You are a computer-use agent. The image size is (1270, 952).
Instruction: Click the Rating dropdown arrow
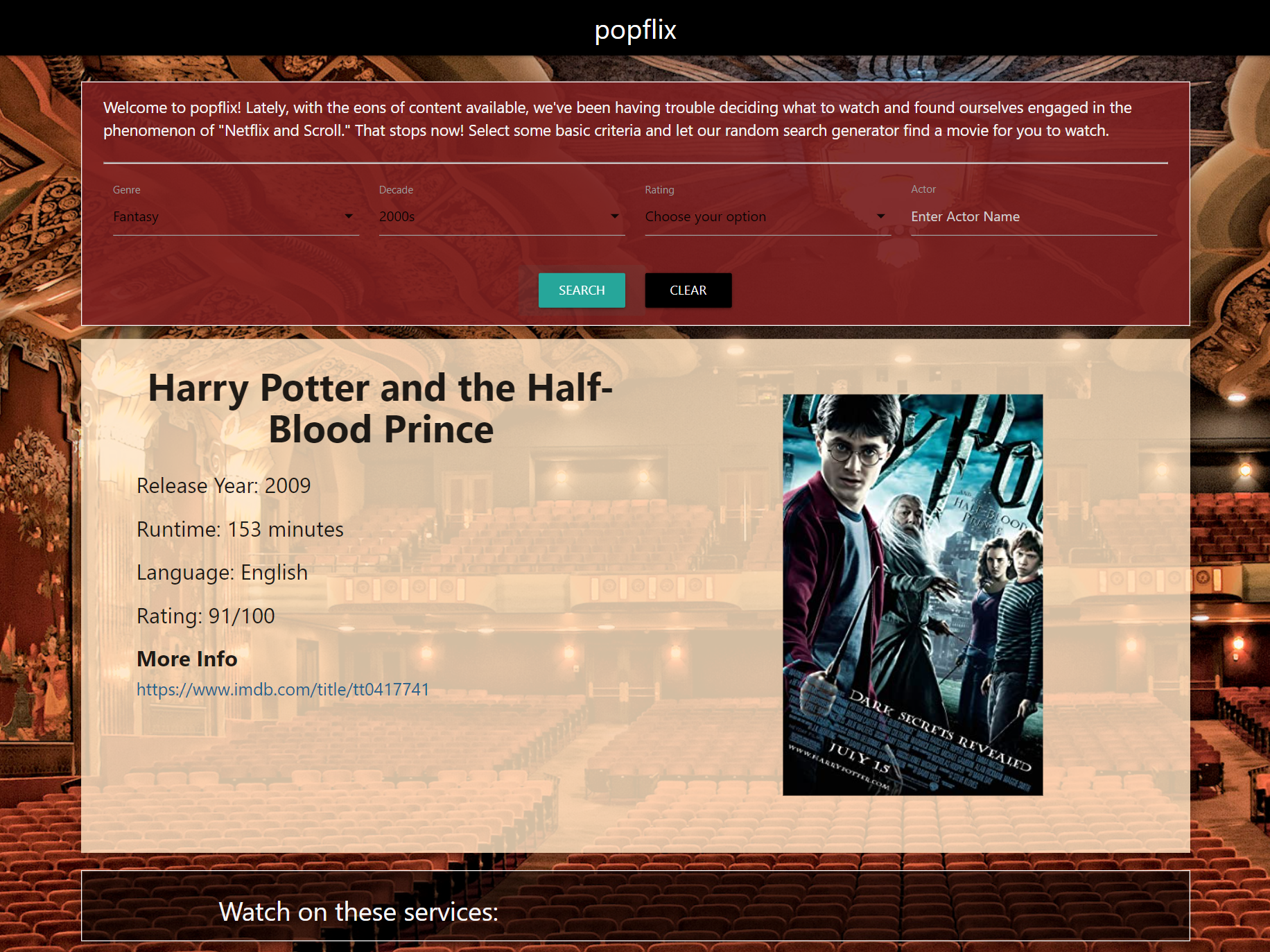(881, 216)
